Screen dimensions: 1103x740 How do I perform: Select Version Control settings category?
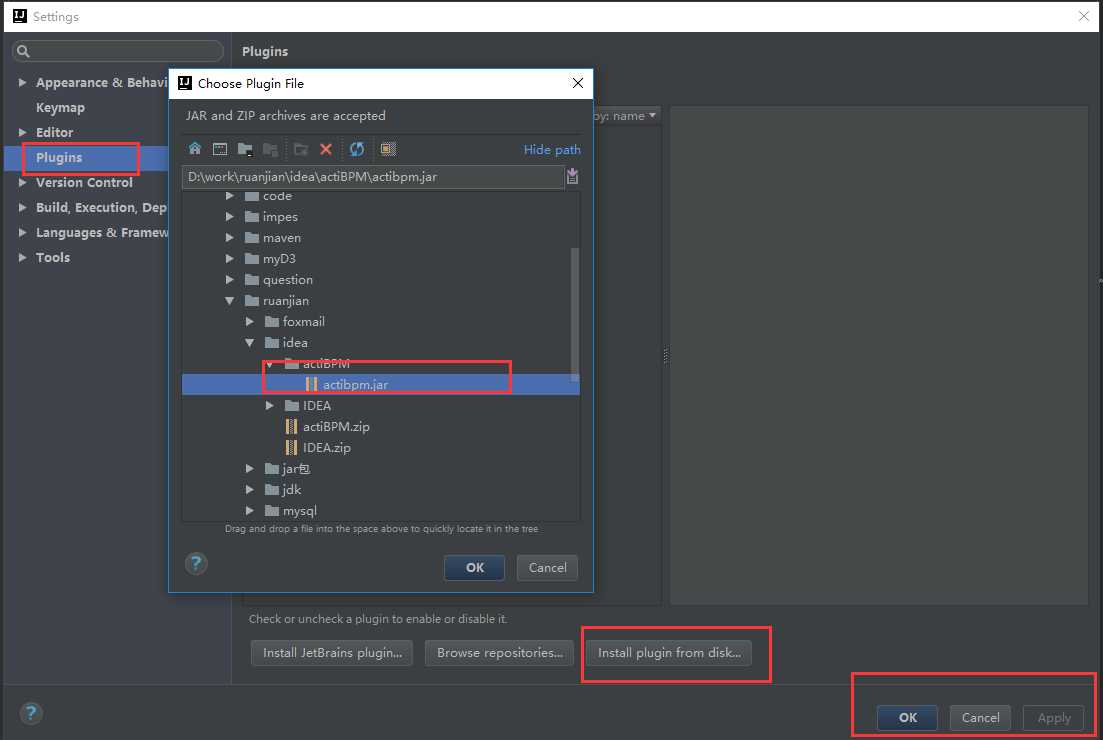click(84, 182)
